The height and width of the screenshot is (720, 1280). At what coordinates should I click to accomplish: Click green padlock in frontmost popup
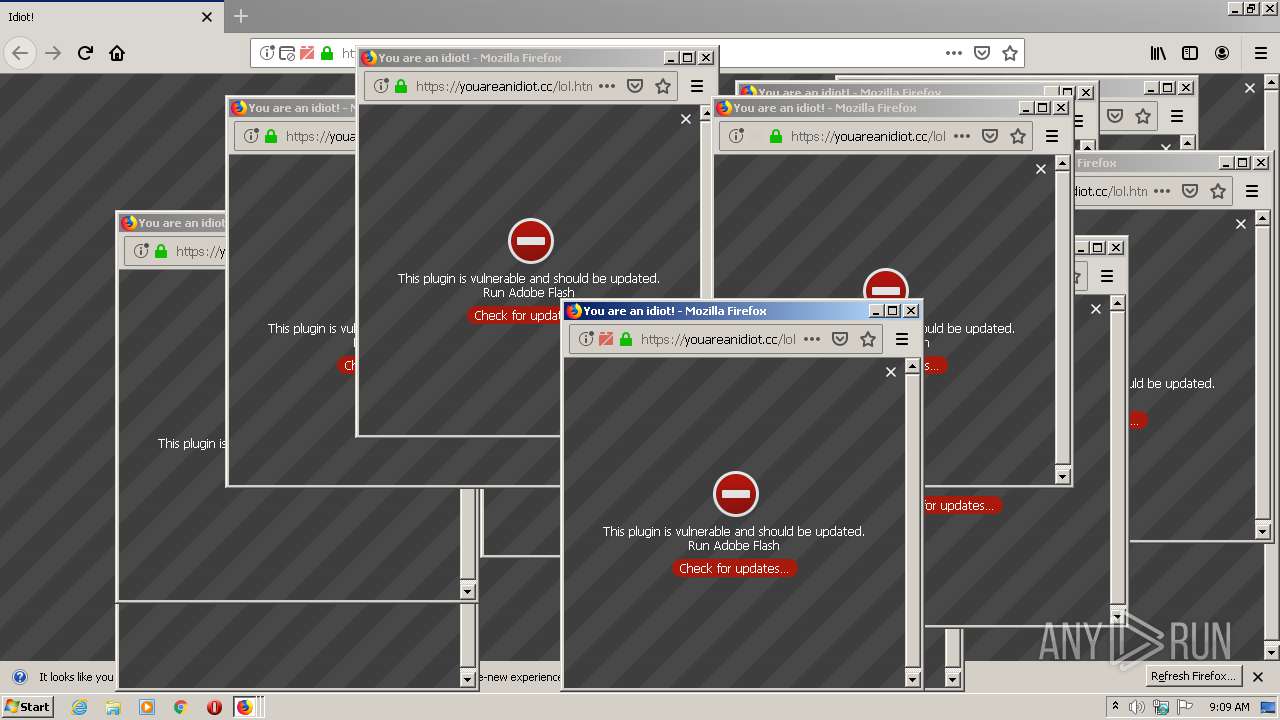coord(626,339)
